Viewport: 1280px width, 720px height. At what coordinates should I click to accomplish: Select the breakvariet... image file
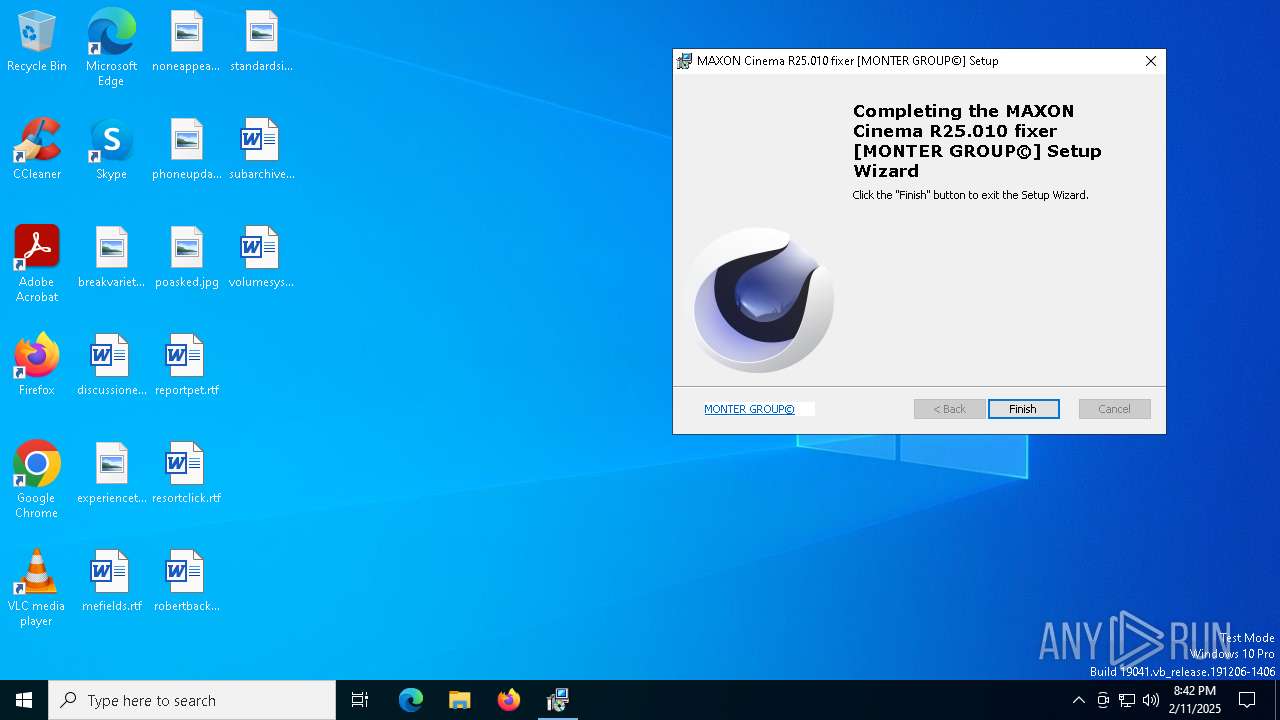[x=111, y=258]
